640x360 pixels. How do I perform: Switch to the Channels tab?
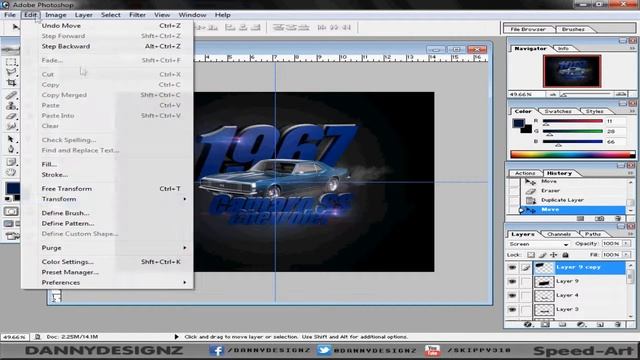click(558, 234)
